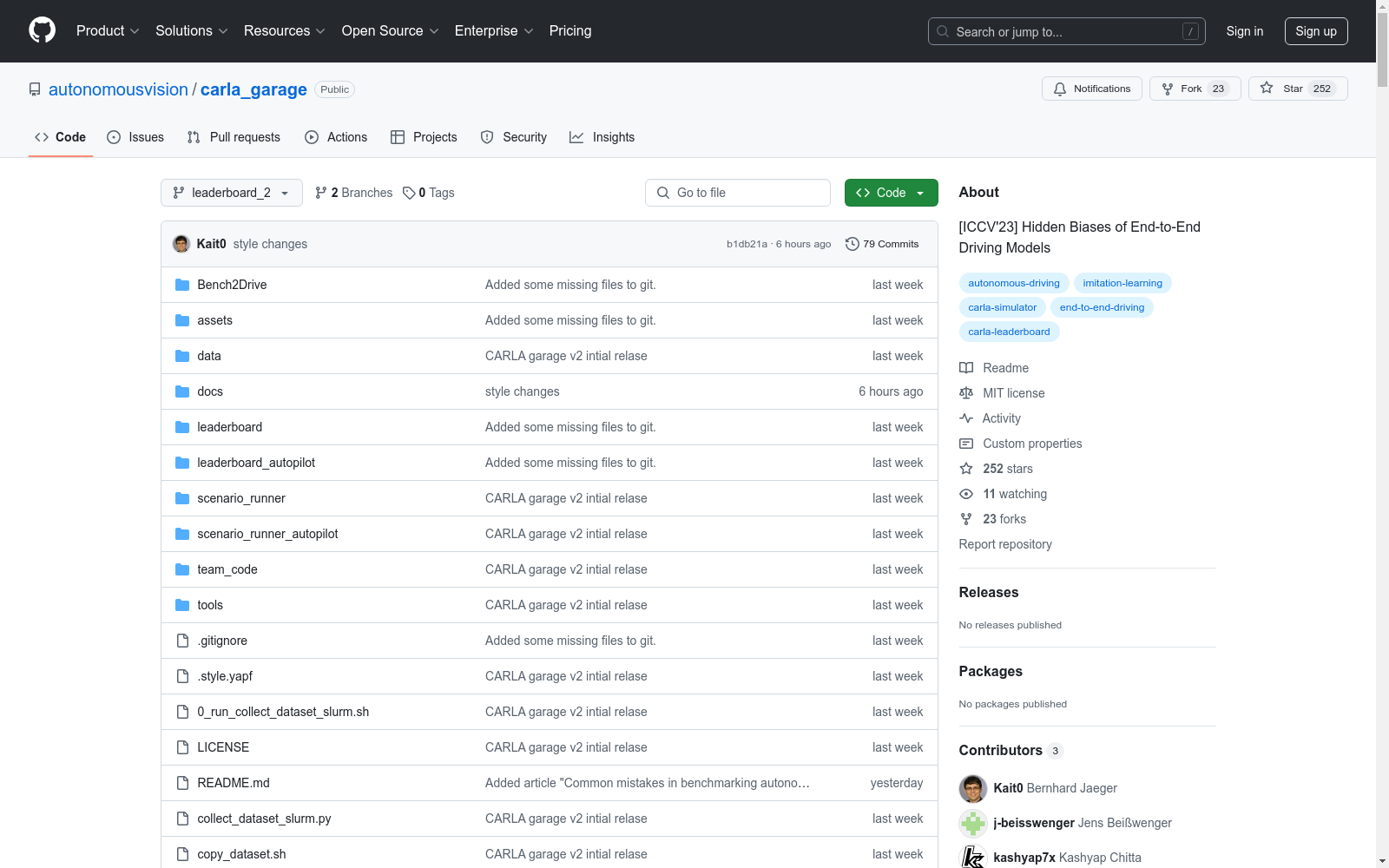1389x868 pixels.
Task: Click the Sign in link
Action: (x=1245, y=31)
